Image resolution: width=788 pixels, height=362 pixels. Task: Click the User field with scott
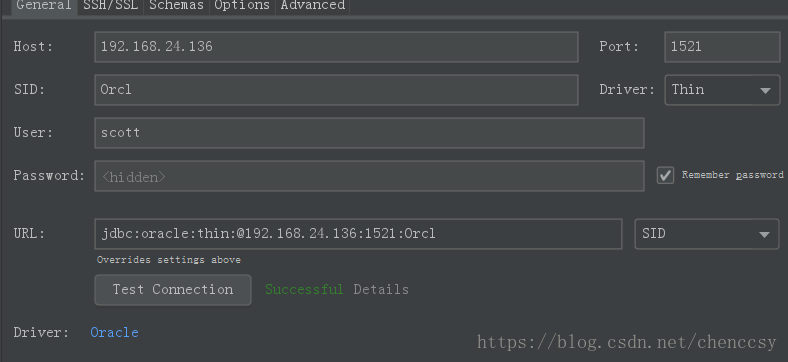point(369,133)
